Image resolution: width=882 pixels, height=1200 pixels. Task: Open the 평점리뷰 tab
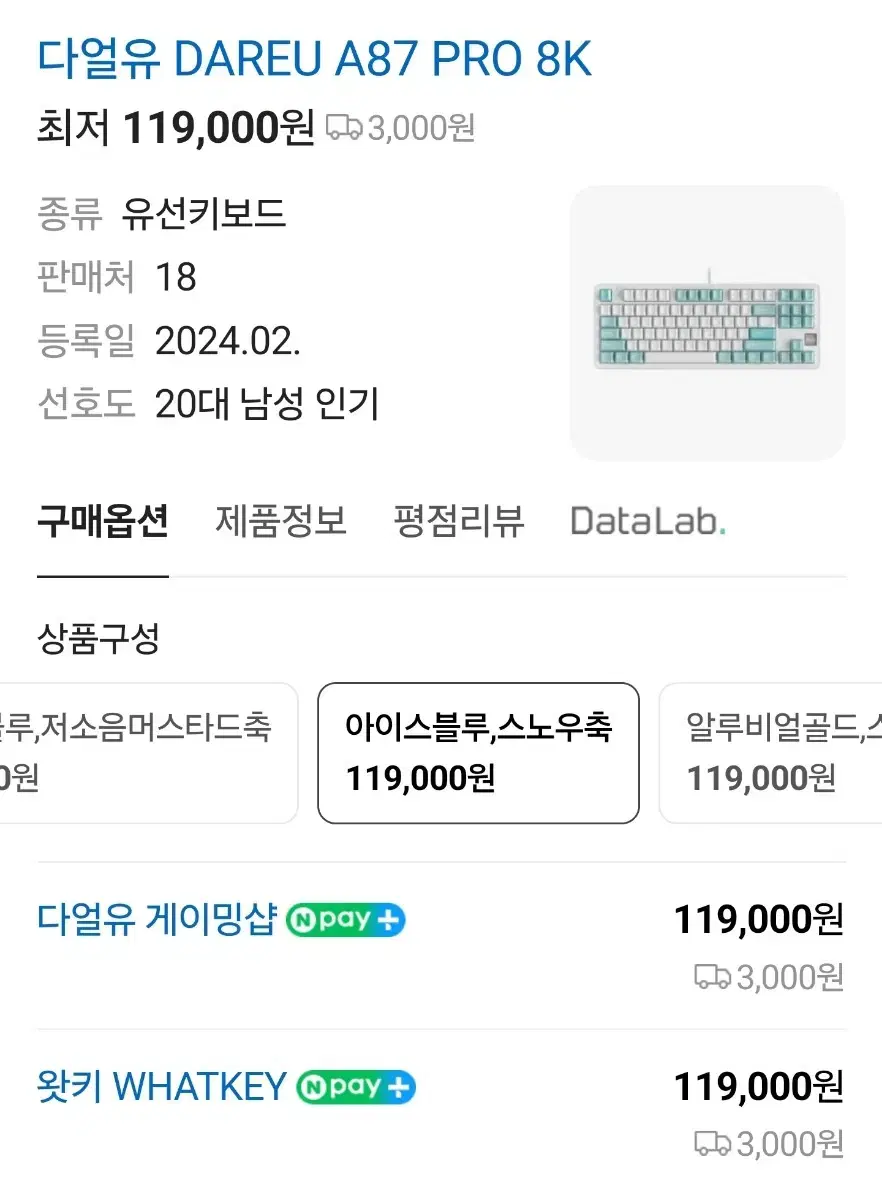tap(459, 521)
